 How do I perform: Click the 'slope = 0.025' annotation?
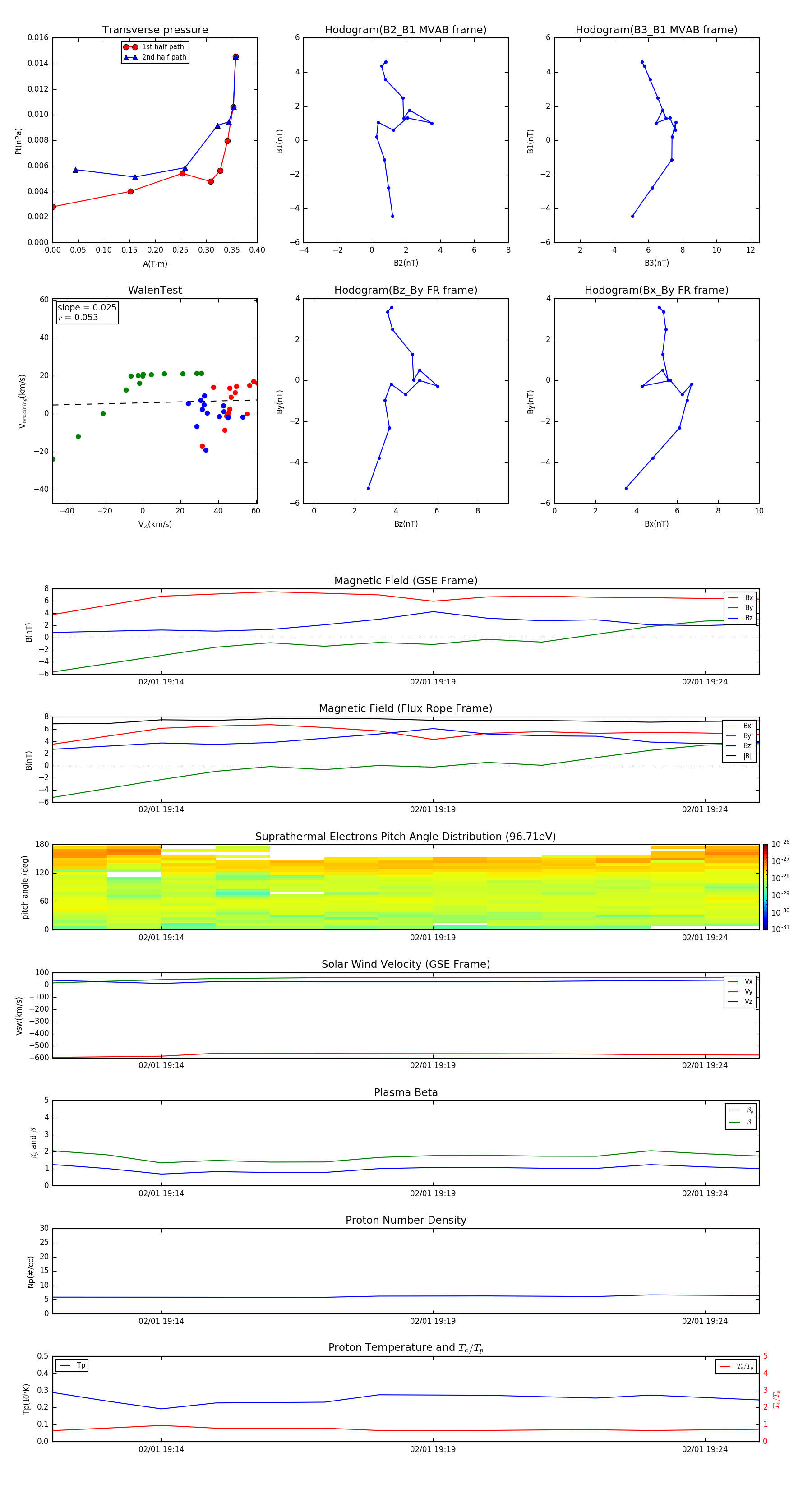pos(87,308)
